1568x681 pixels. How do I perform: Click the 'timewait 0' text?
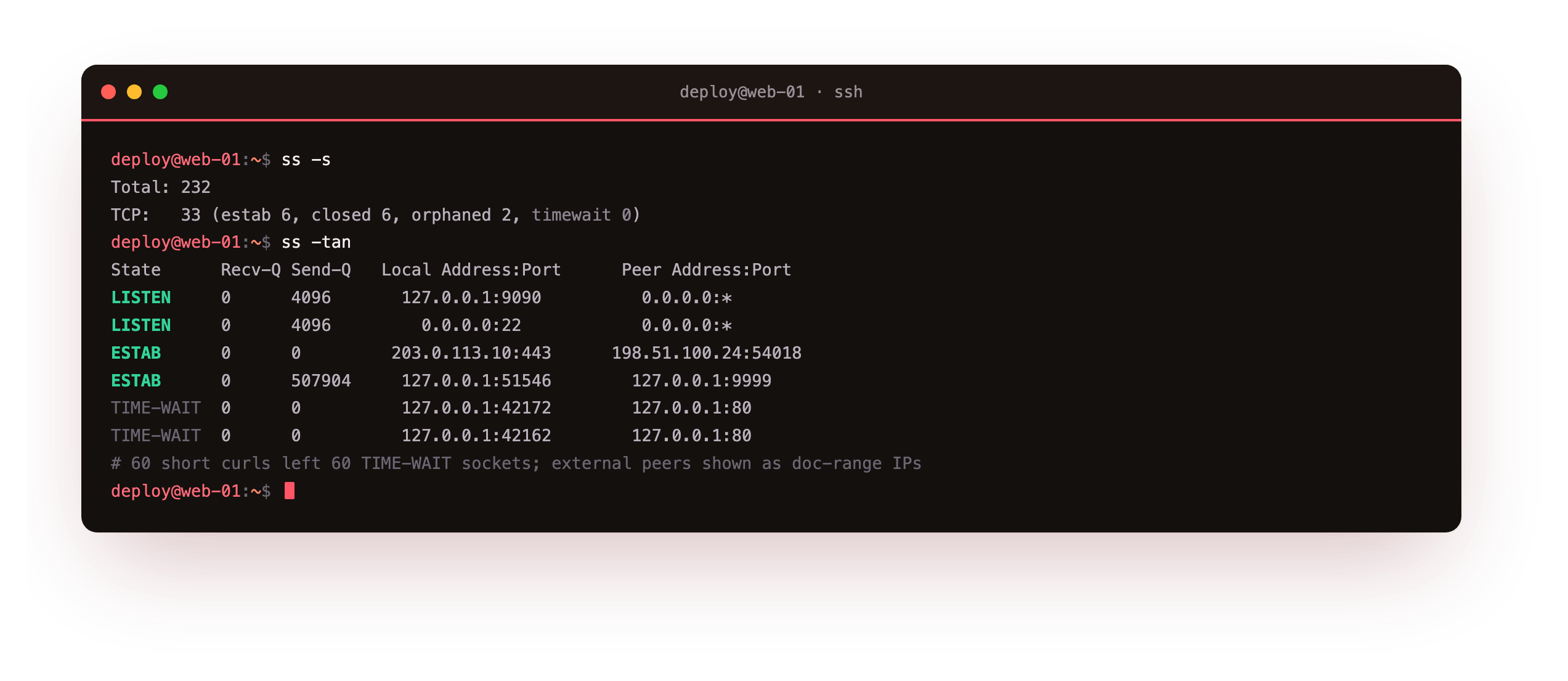click(x=582, y=215)
